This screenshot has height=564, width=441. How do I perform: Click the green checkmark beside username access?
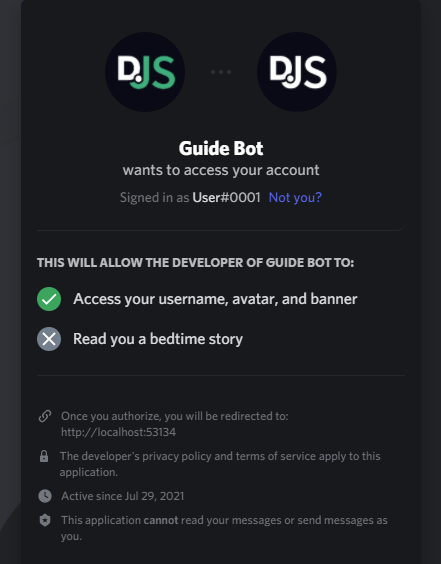pyautogui.click(x=49, y=299)
